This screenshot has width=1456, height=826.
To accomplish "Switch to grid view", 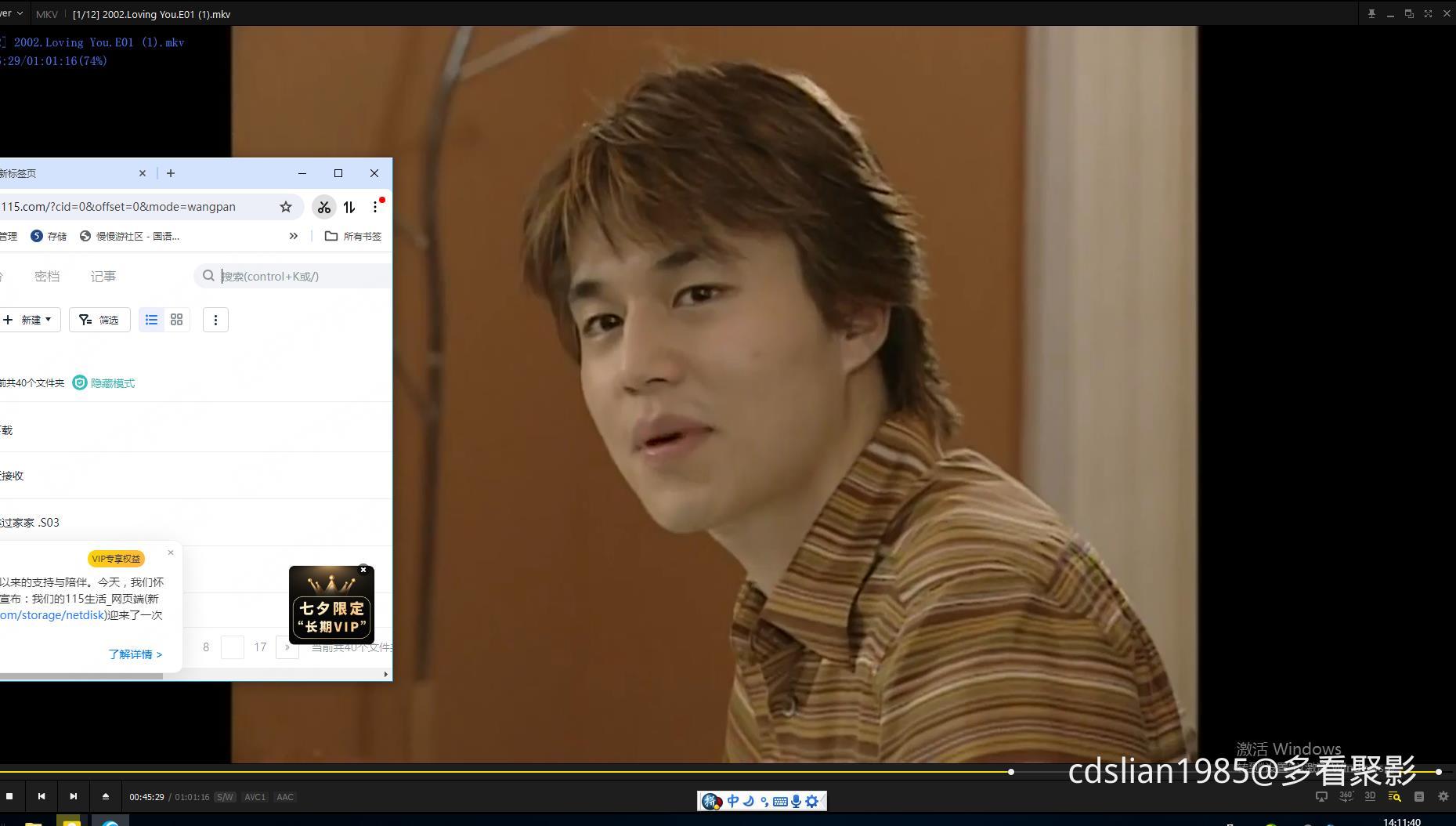I will [177, 320].
